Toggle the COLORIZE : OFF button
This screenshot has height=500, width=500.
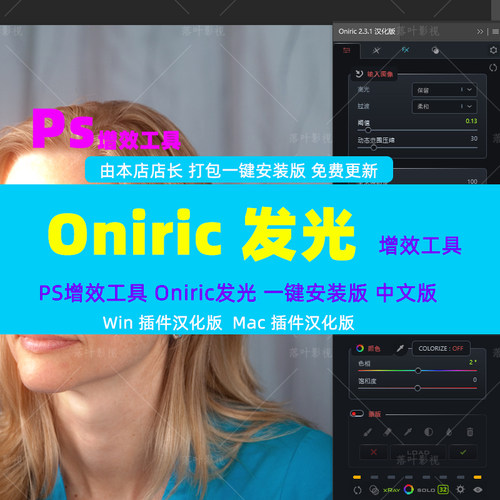tap(441, 348)
